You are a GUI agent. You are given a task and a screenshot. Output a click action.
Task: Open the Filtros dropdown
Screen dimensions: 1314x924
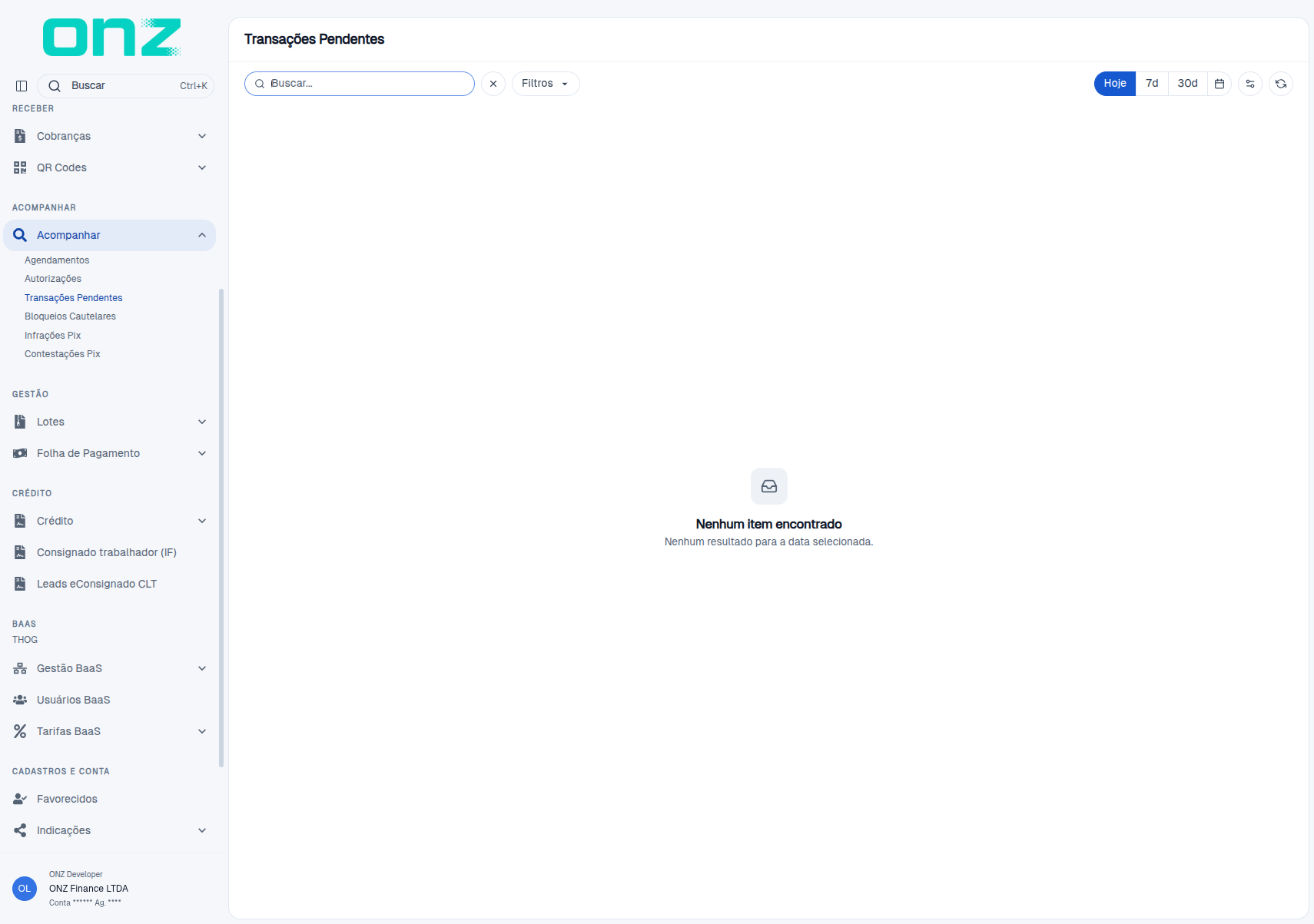[x=546, y=84]
